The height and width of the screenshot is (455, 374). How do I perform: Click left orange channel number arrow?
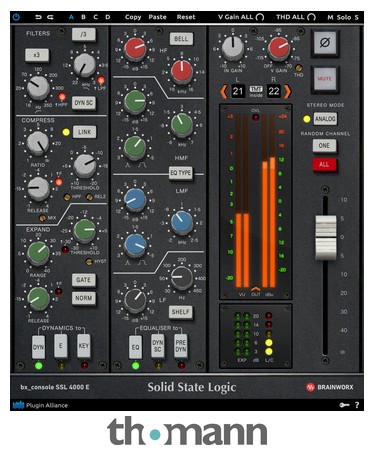point(224,91)
